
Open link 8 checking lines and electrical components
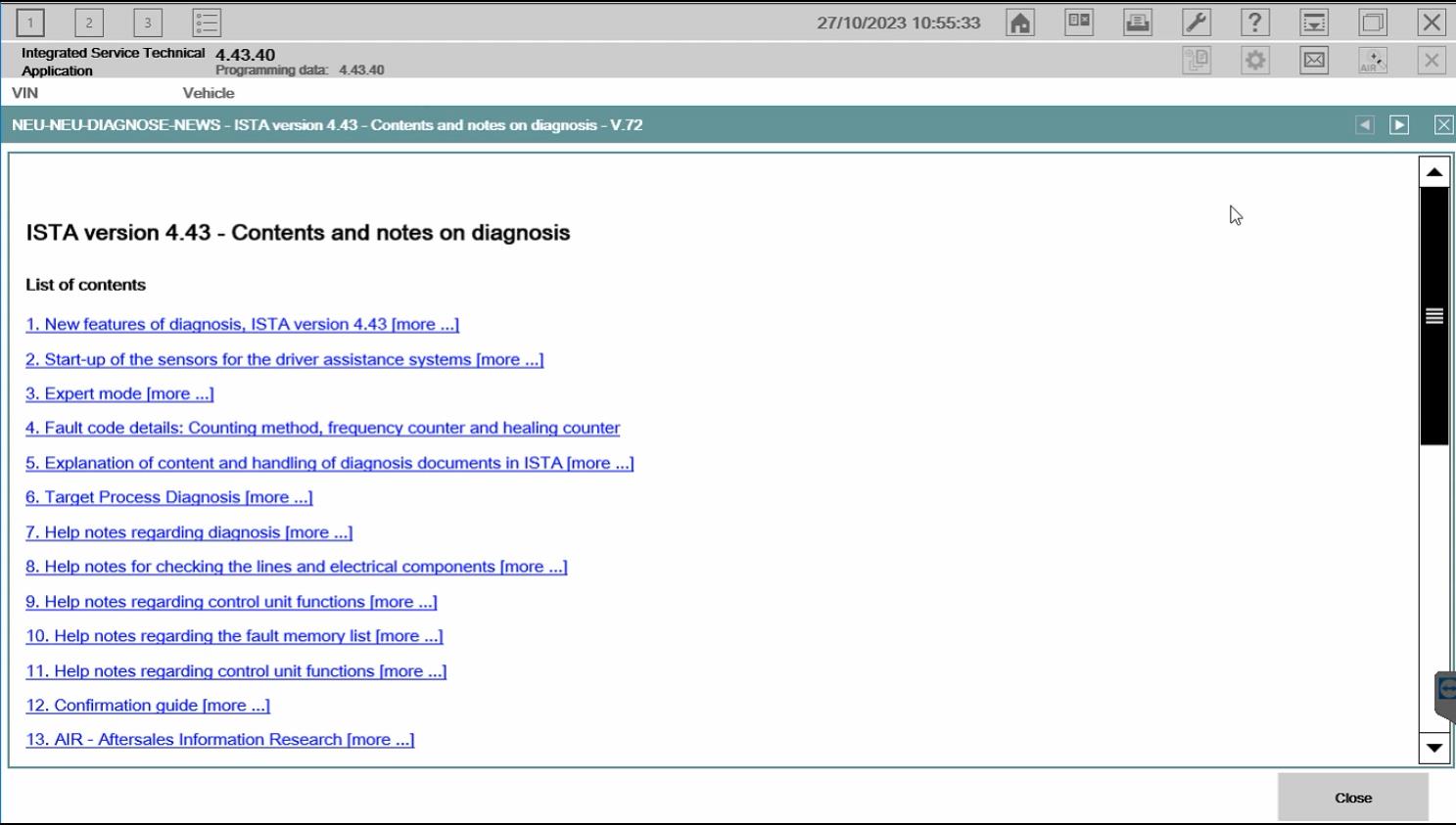click(x=296, y=567)
